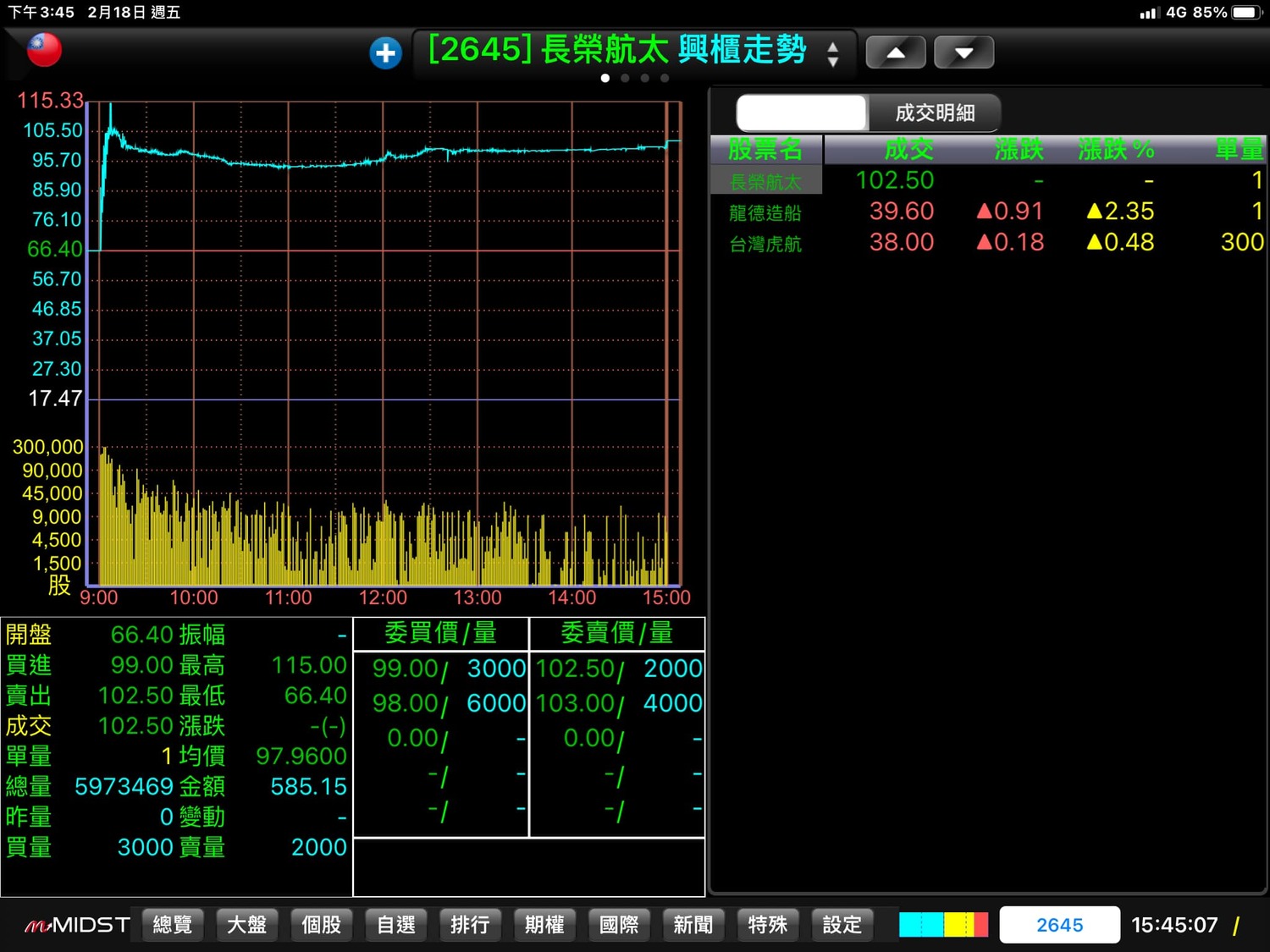Open the 排行 menu

pyautogui.click(x=470, y=925)
